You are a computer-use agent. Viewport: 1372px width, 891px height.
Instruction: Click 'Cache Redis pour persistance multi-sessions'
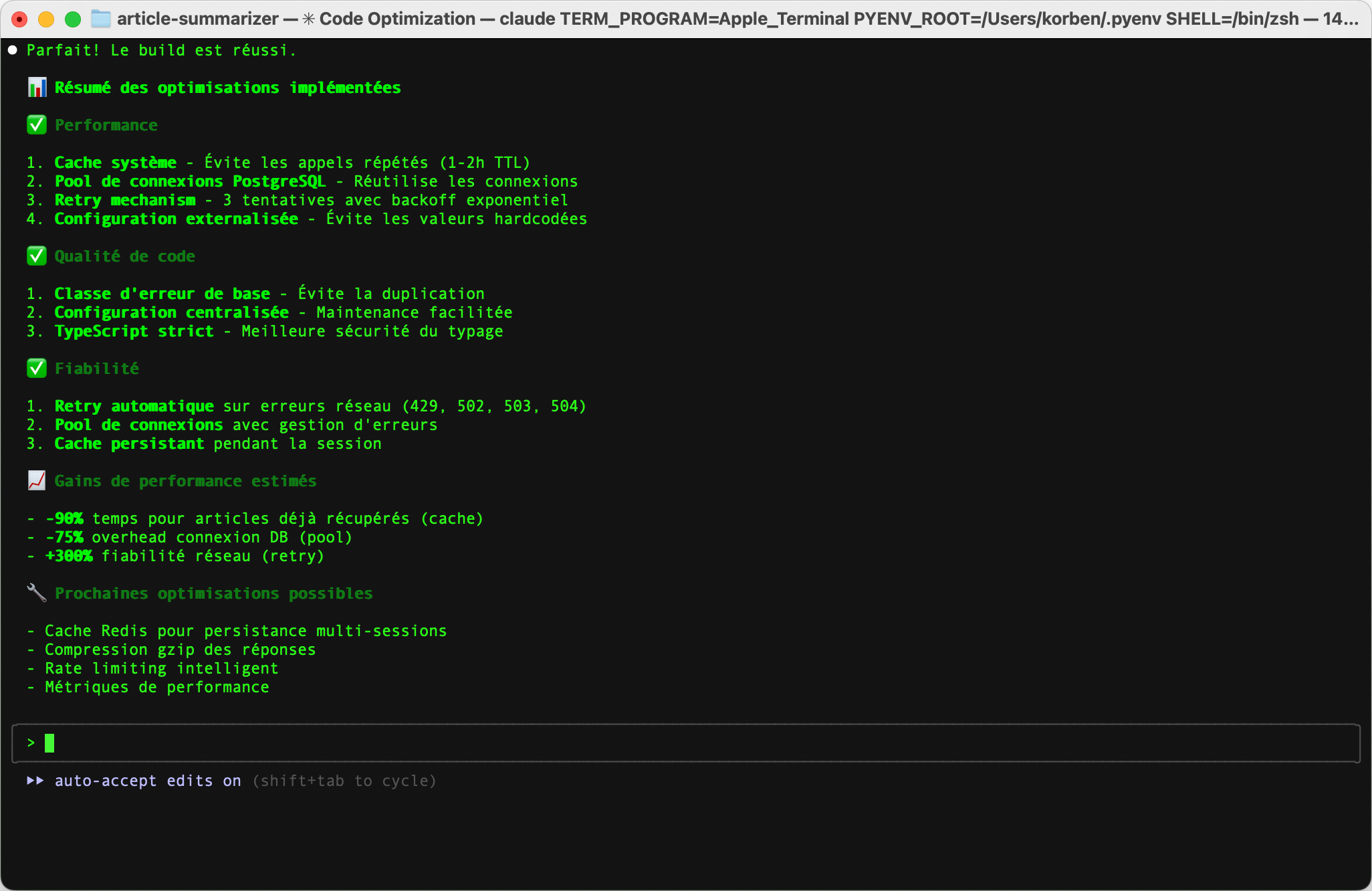[x=237, y=631]
